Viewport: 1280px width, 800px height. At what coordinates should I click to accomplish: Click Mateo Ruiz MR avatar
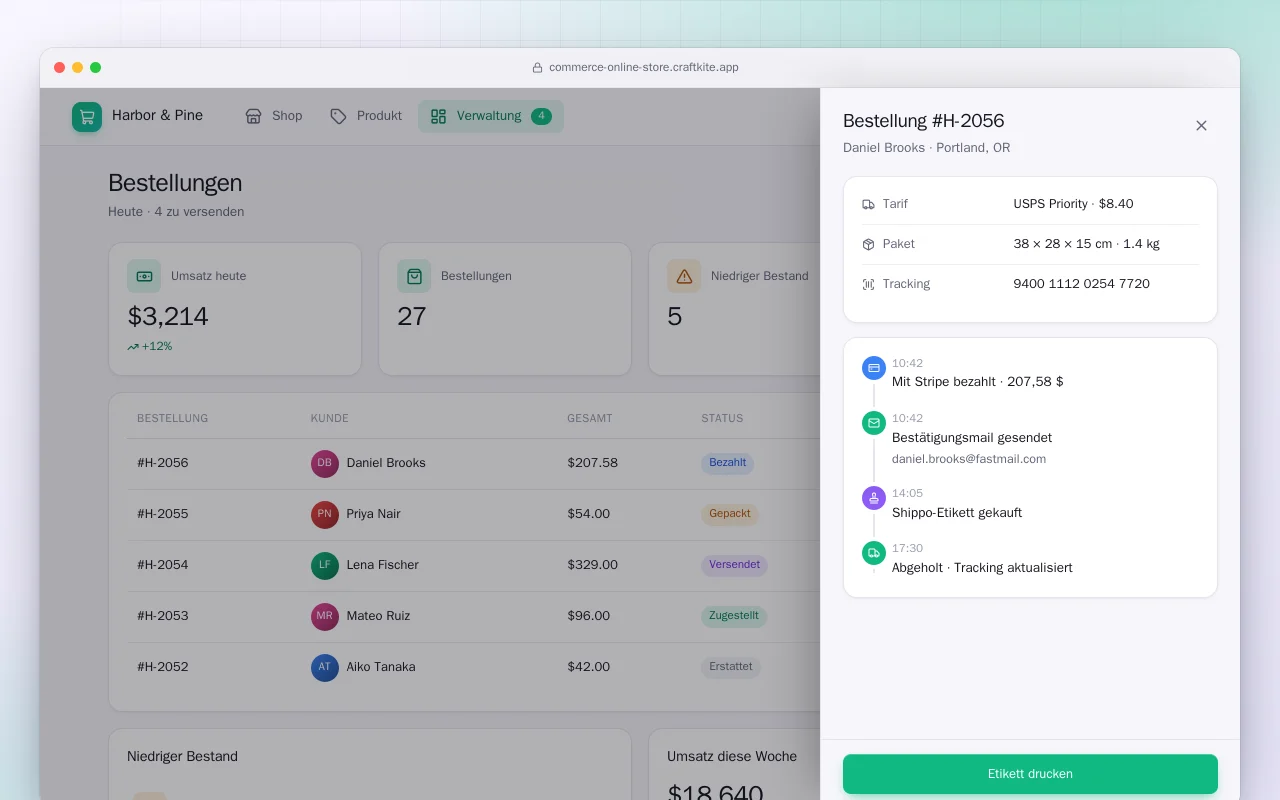pyautogui.click(x=325, y=616)
